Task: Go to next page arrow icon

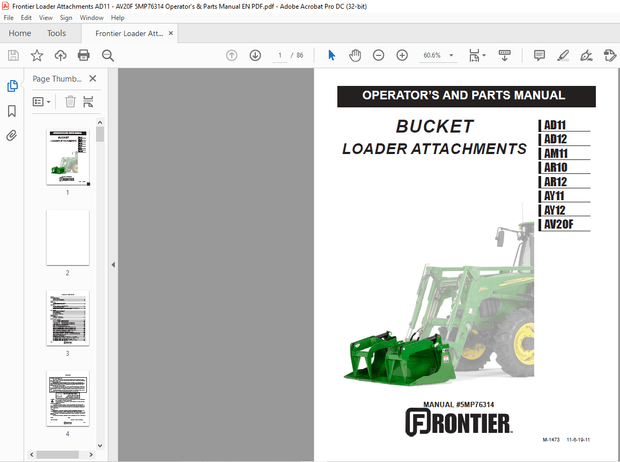Action: (x=255, y=55)
